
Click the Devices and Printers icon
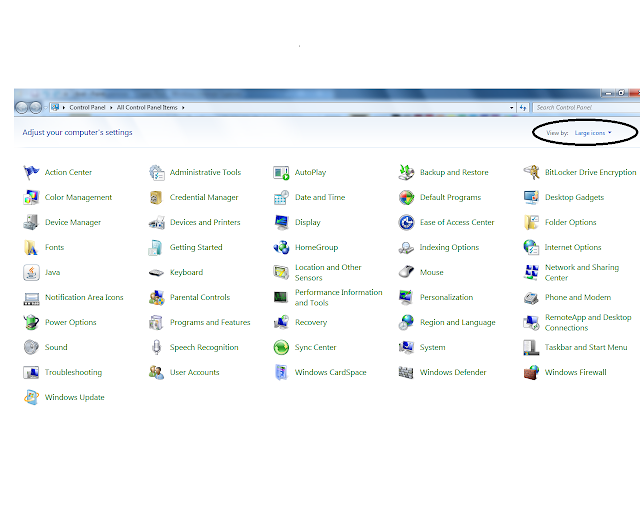click(156, 223)
